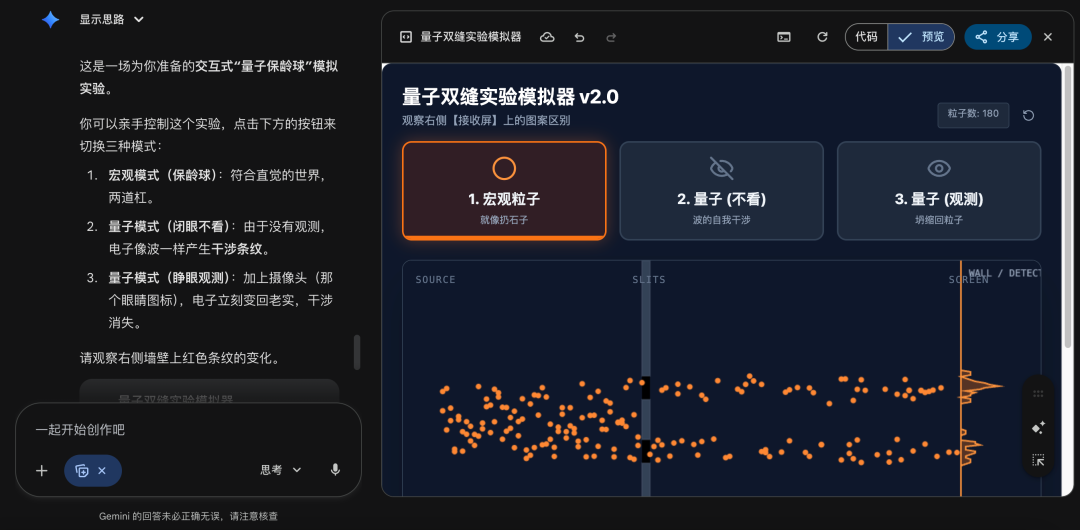Reload the preview with refresh icon

tap(822, 37)
